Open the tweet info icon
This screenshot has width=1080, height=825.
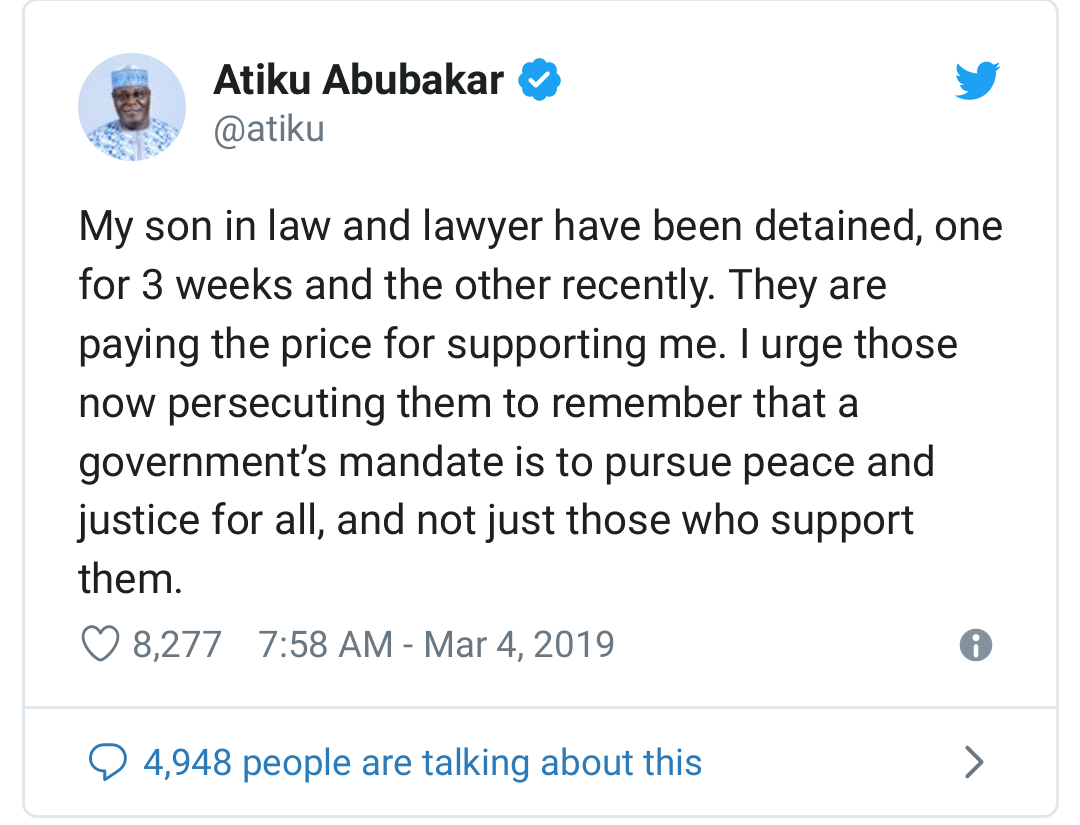pos(975,644)
